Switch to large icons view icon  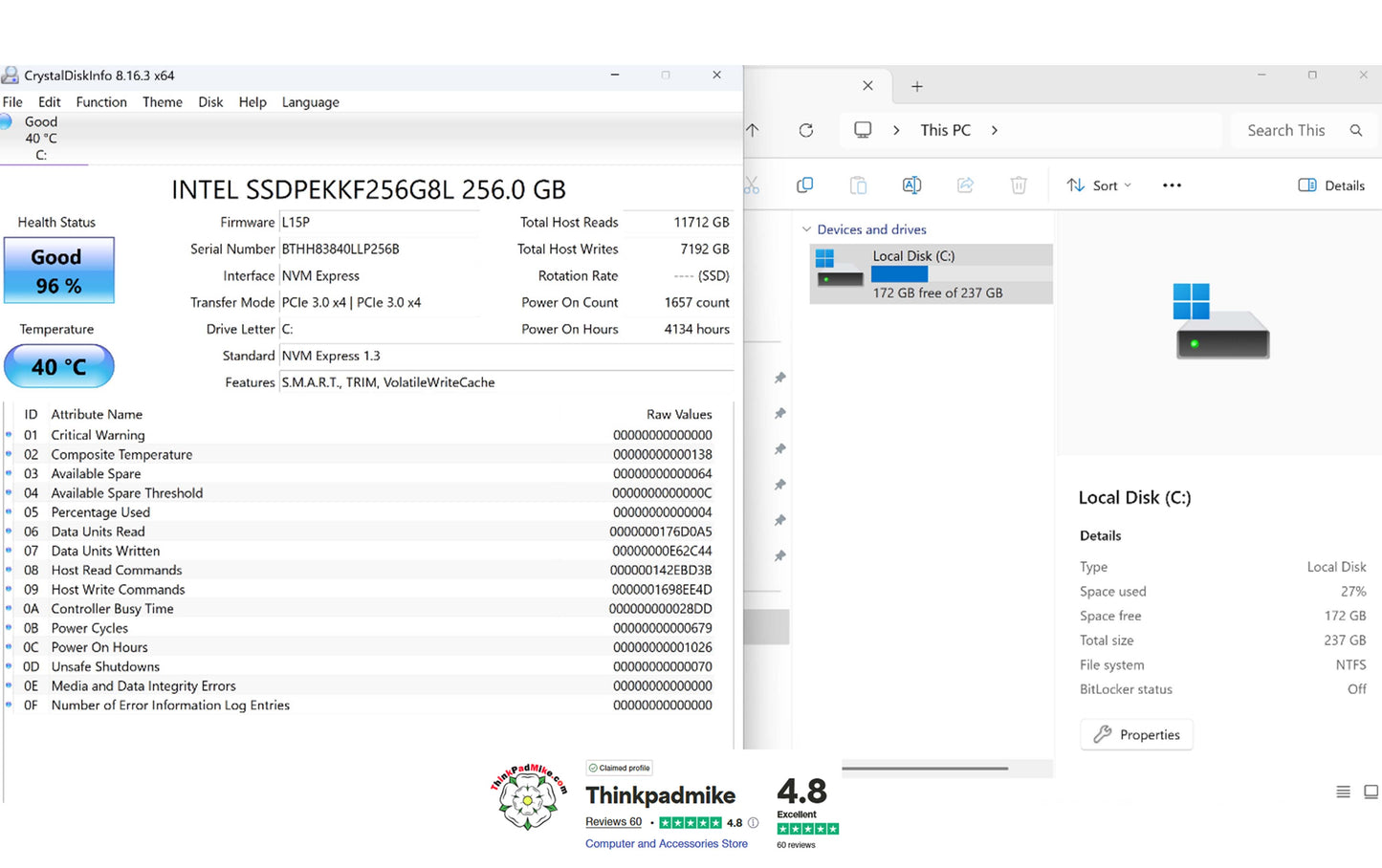[x=1371, y=792]
